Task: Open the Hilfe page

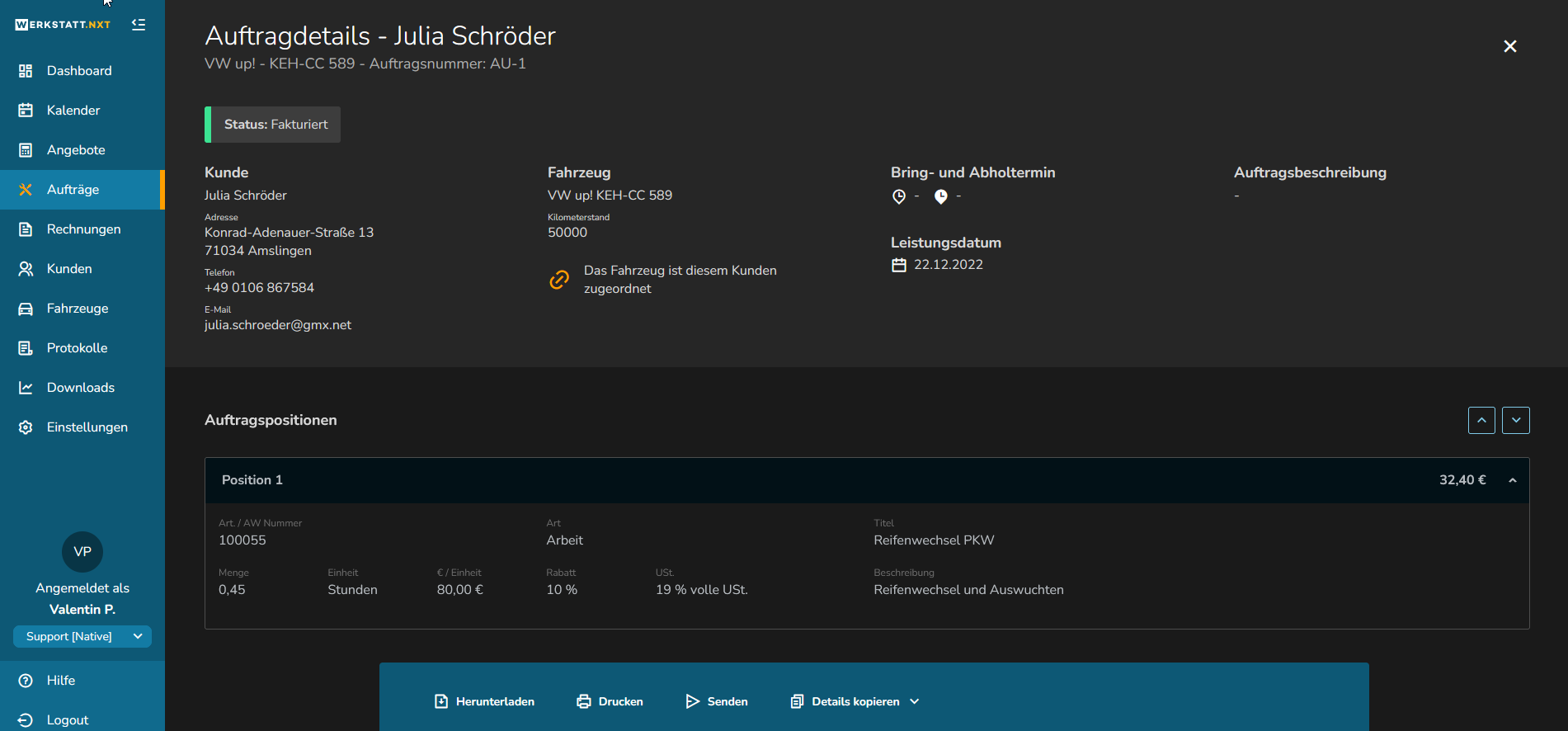Action: 61,681
